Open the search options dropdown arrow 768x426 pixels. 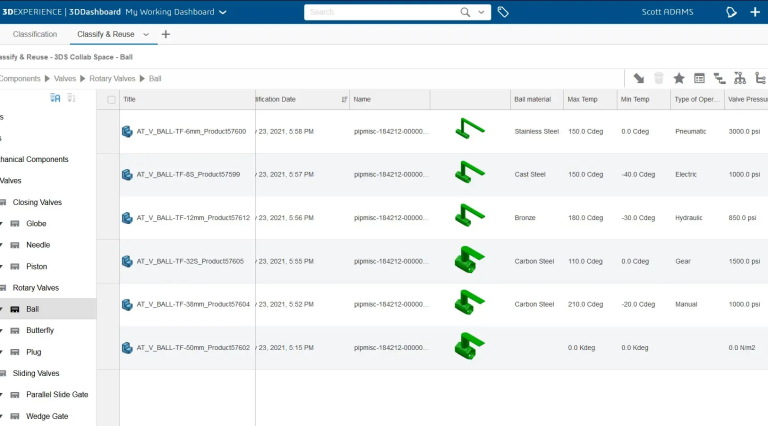pyautogui.click(x=483, y=13)
